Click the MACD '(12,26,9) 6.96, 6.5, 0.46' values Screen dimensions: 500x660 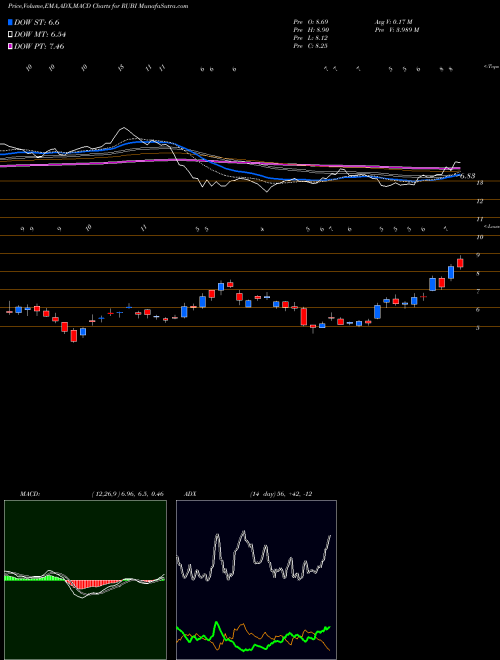coord(127,494)
